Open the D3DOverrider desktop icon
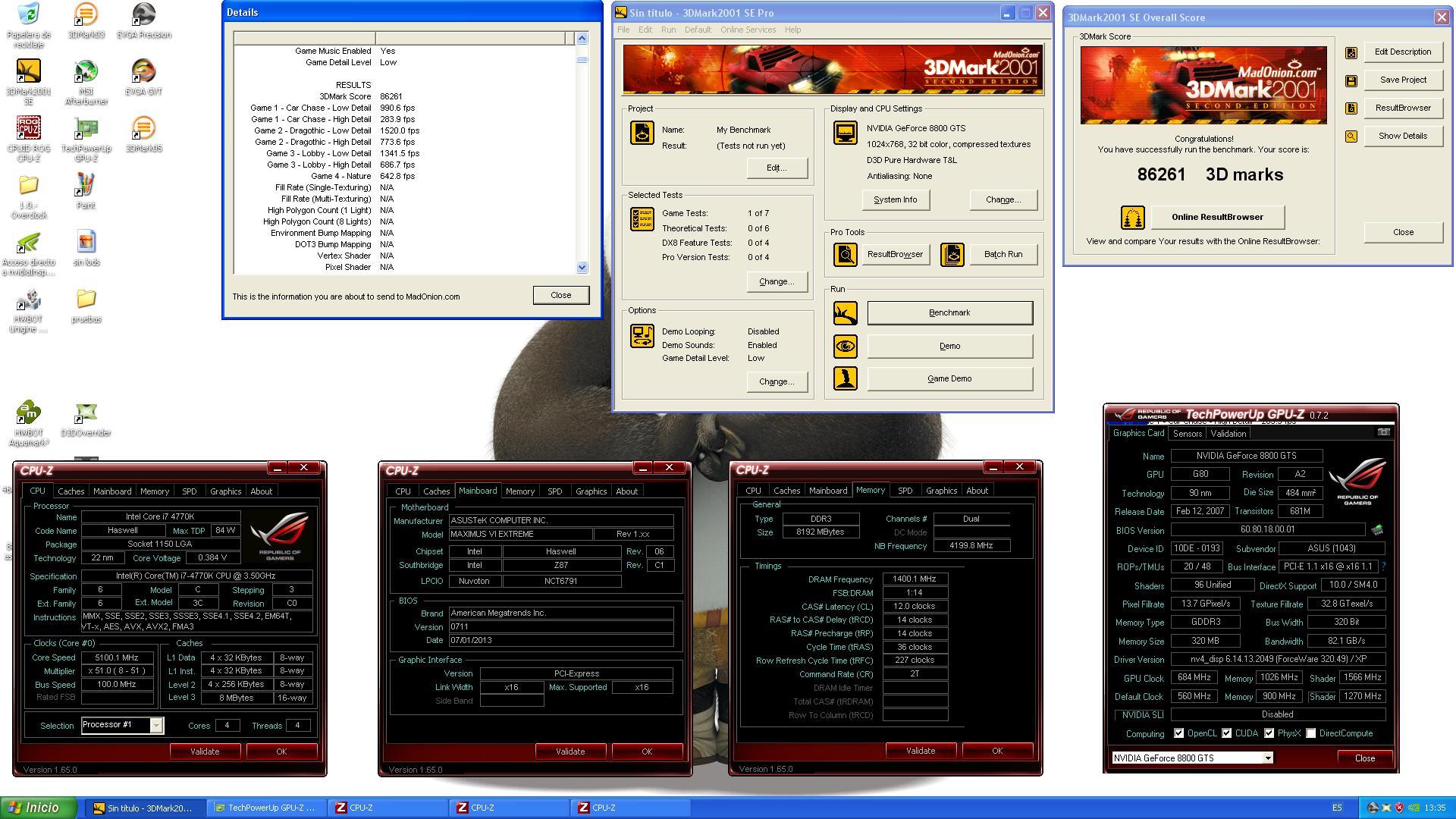The height and width of the screenshot is (819, 1456). coord(86,419)
